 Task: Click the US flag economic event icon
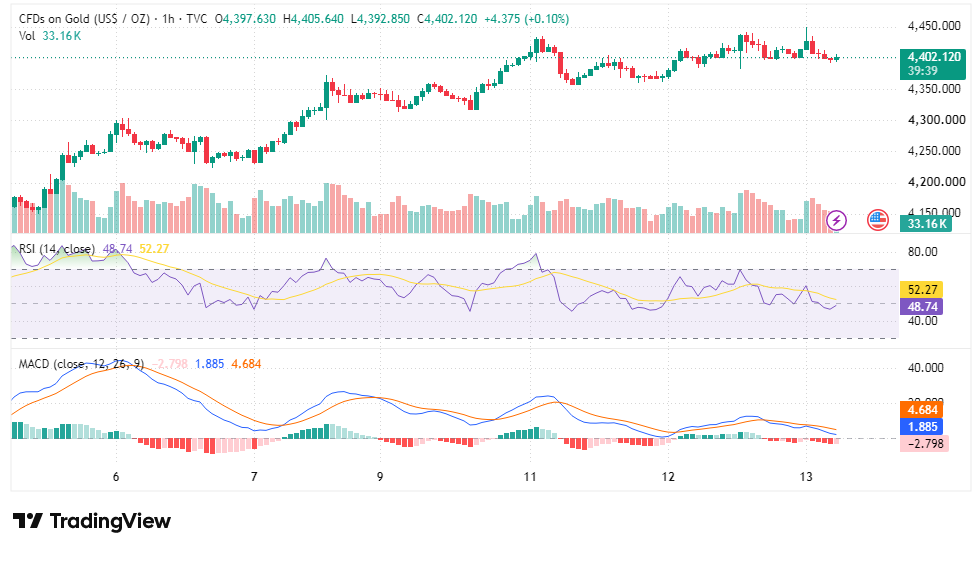[x=878, y=220]
